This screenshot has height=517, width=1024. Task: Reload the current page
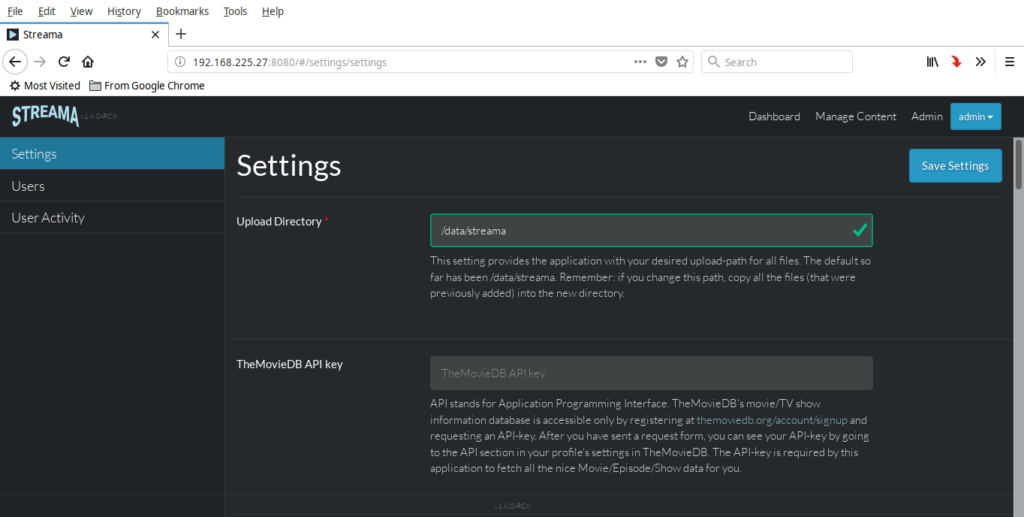pos(64,62)
